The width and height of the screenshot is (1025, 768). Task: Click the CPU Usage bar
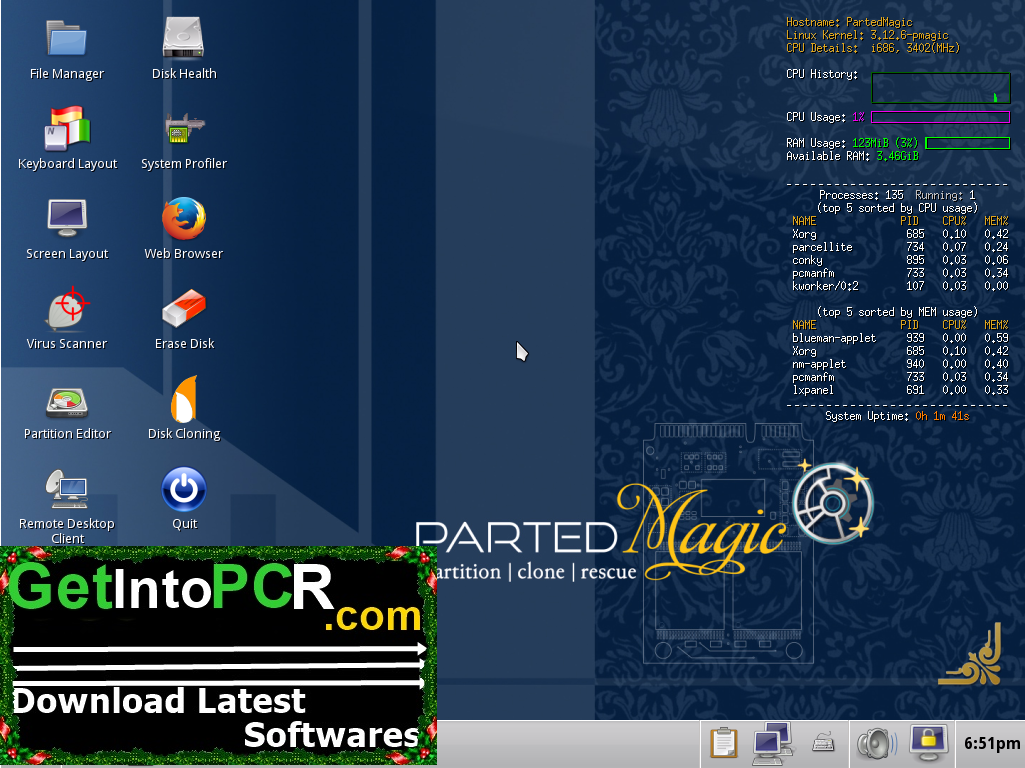coord(941,117)
